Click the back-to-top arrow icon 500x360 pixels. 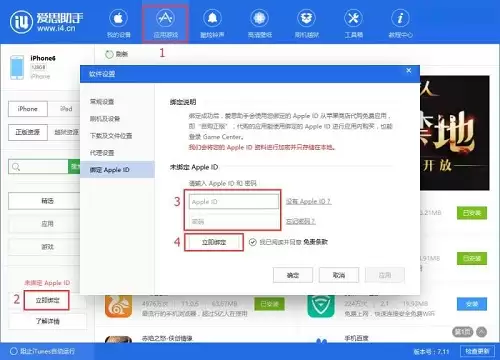click(x=481, y=332)
